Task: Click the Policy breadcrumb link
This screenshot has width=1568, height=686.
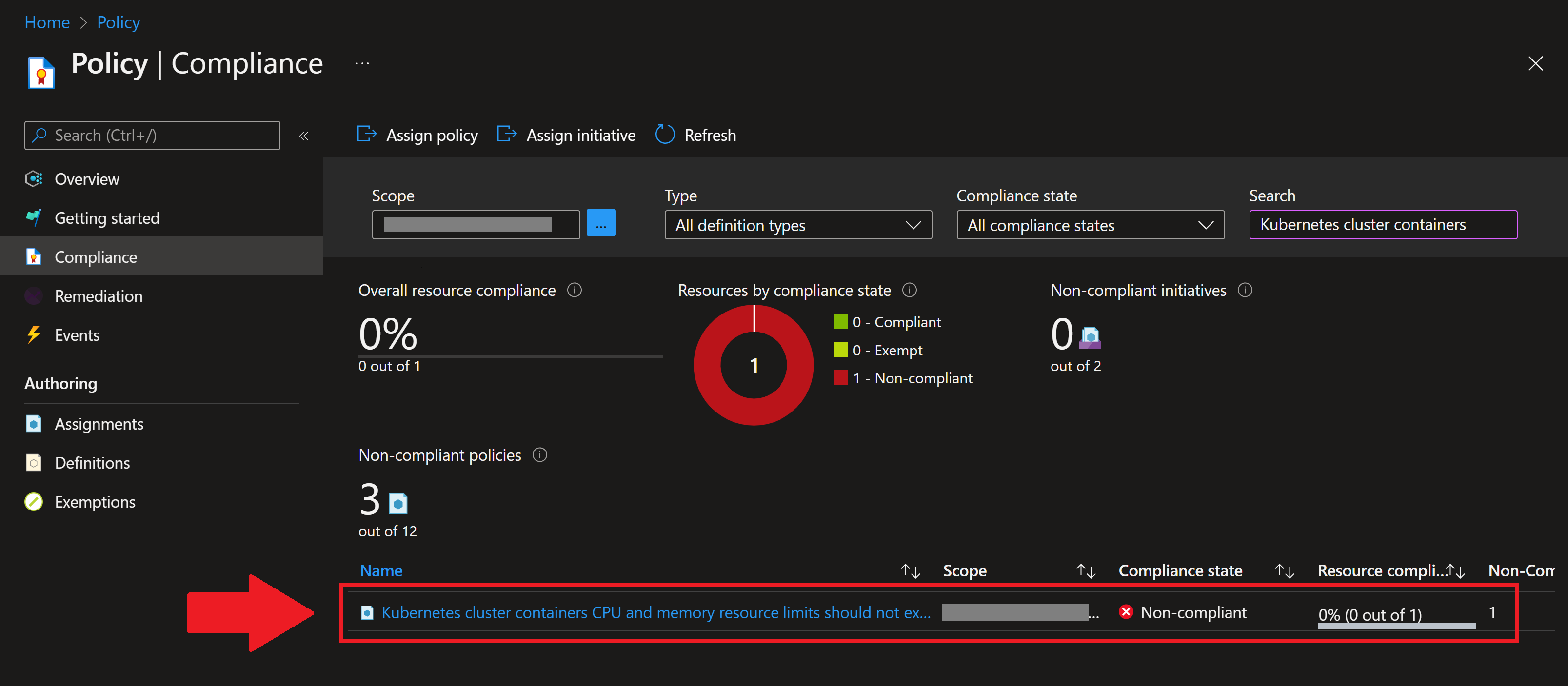Action: tap(118, 22)
